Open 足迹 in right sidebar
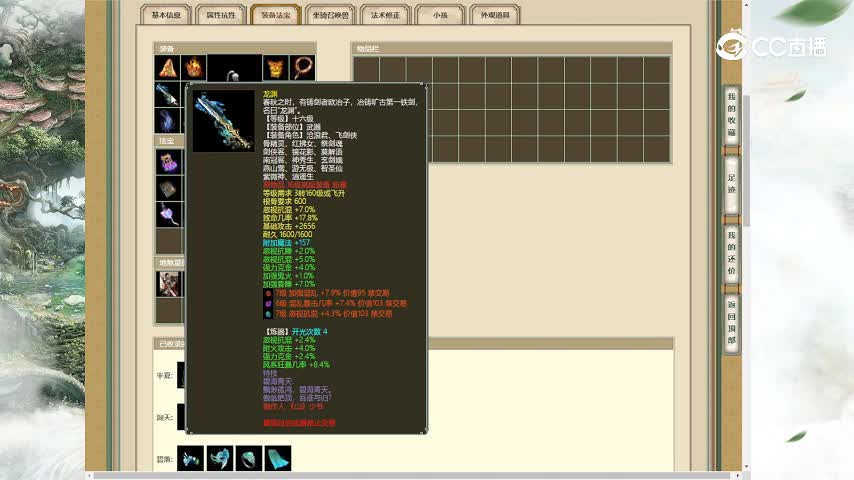The image size is (854, 480). tap(731, 184)
